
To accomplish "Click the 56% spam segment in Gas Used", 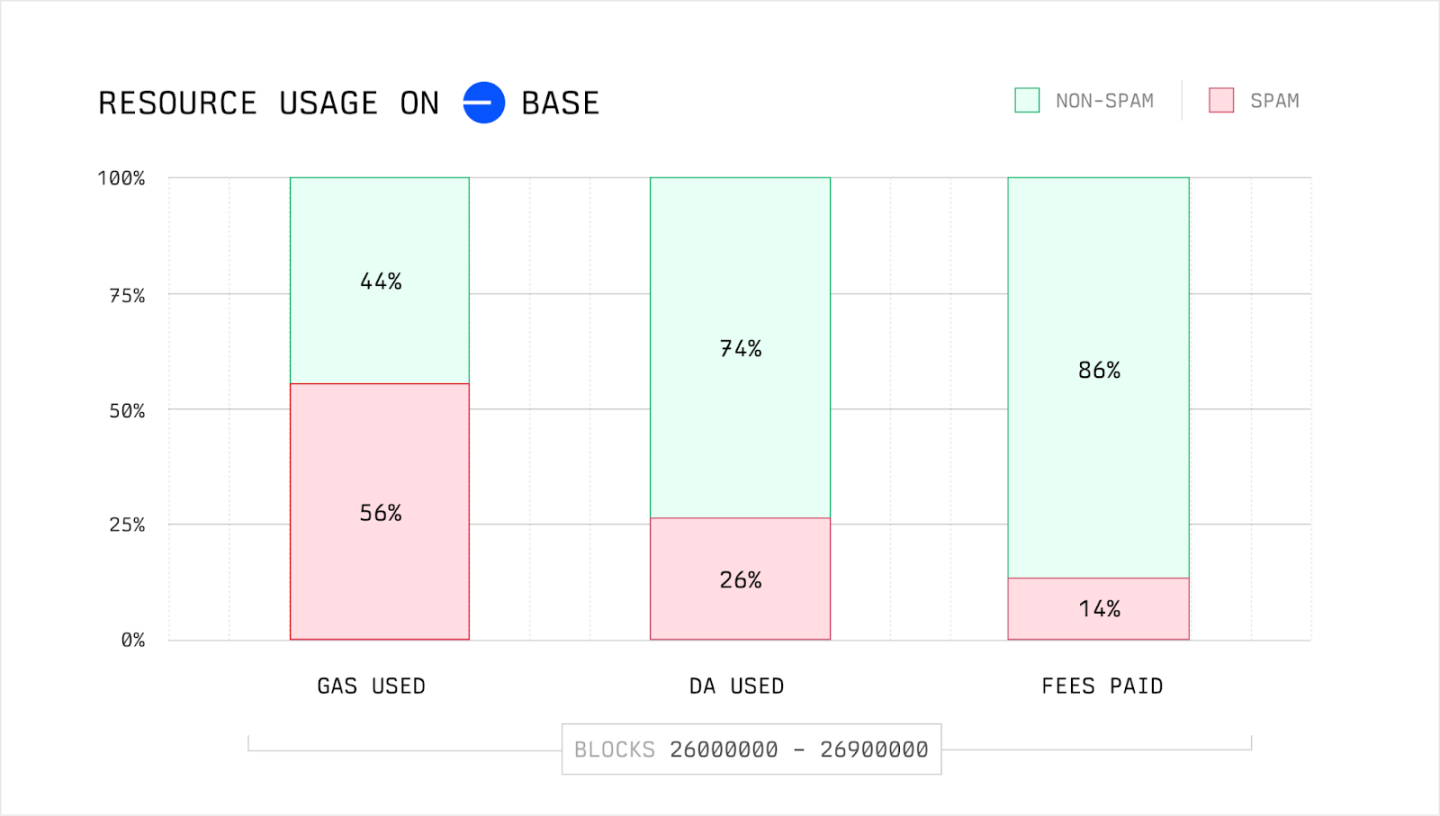I will 380,512.
